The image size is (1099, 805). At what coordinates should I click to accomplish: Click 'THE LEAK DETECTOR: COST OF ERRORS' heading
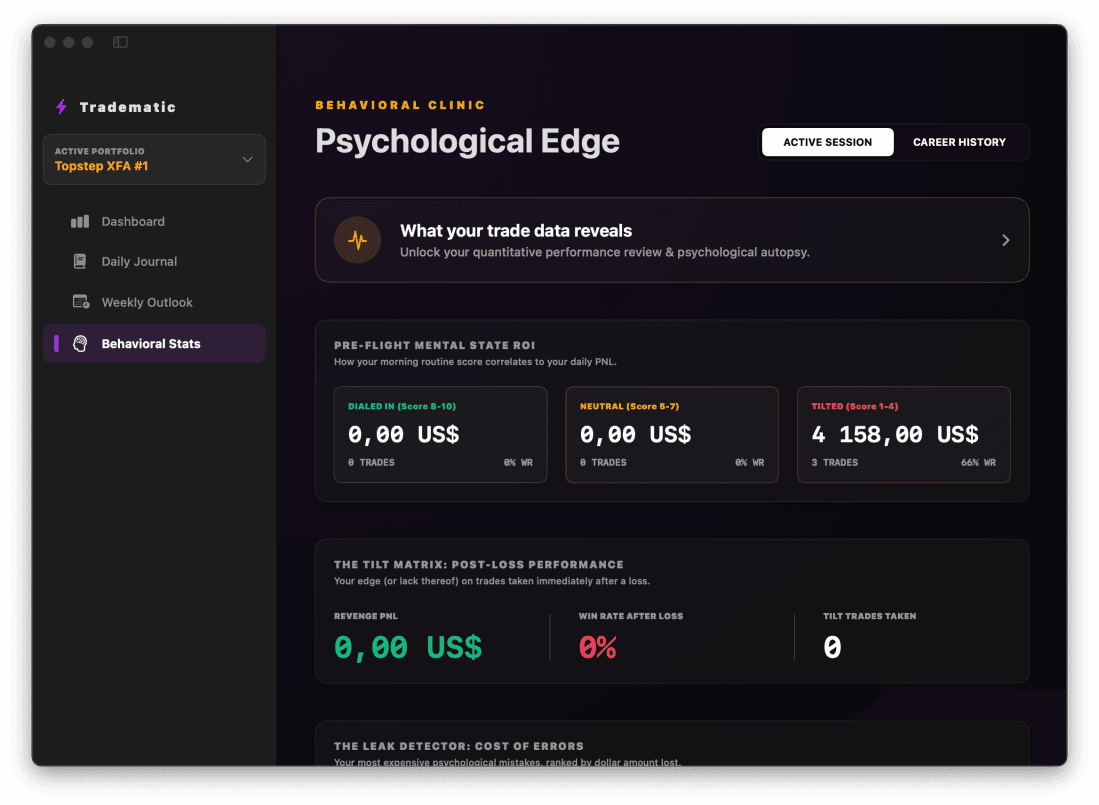(x=459, y=746)
